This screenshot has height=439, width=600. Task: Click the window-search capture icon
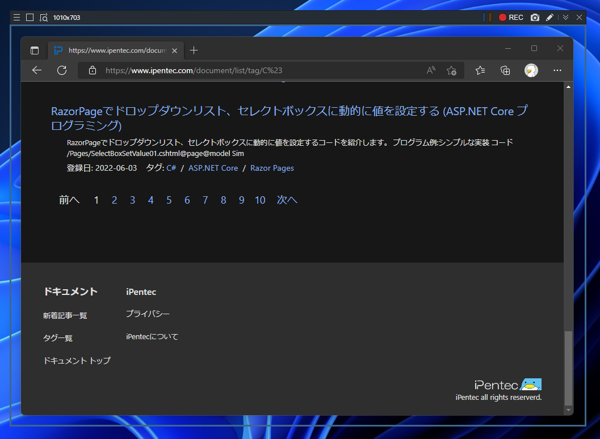[x=44, y=17]
